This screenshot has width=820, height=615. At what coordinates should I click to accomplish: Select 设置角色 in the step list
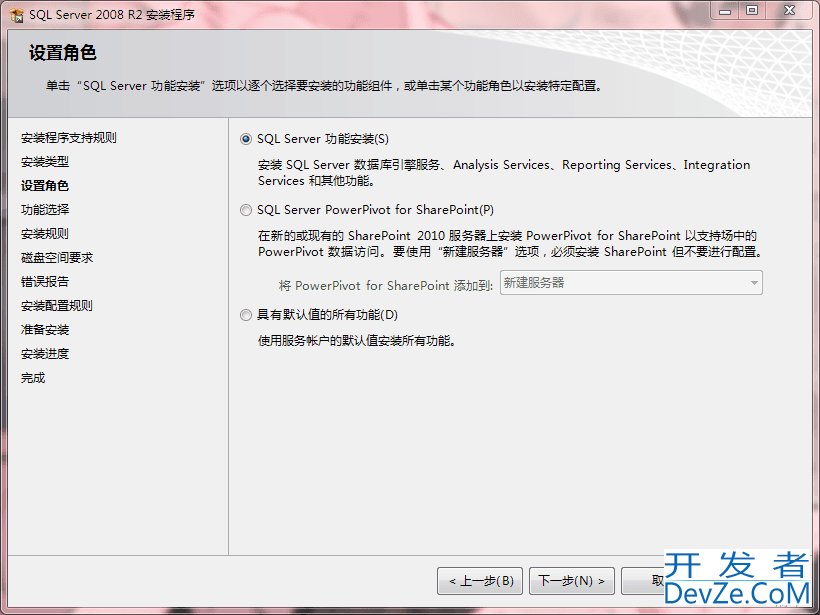pos(45,186)
